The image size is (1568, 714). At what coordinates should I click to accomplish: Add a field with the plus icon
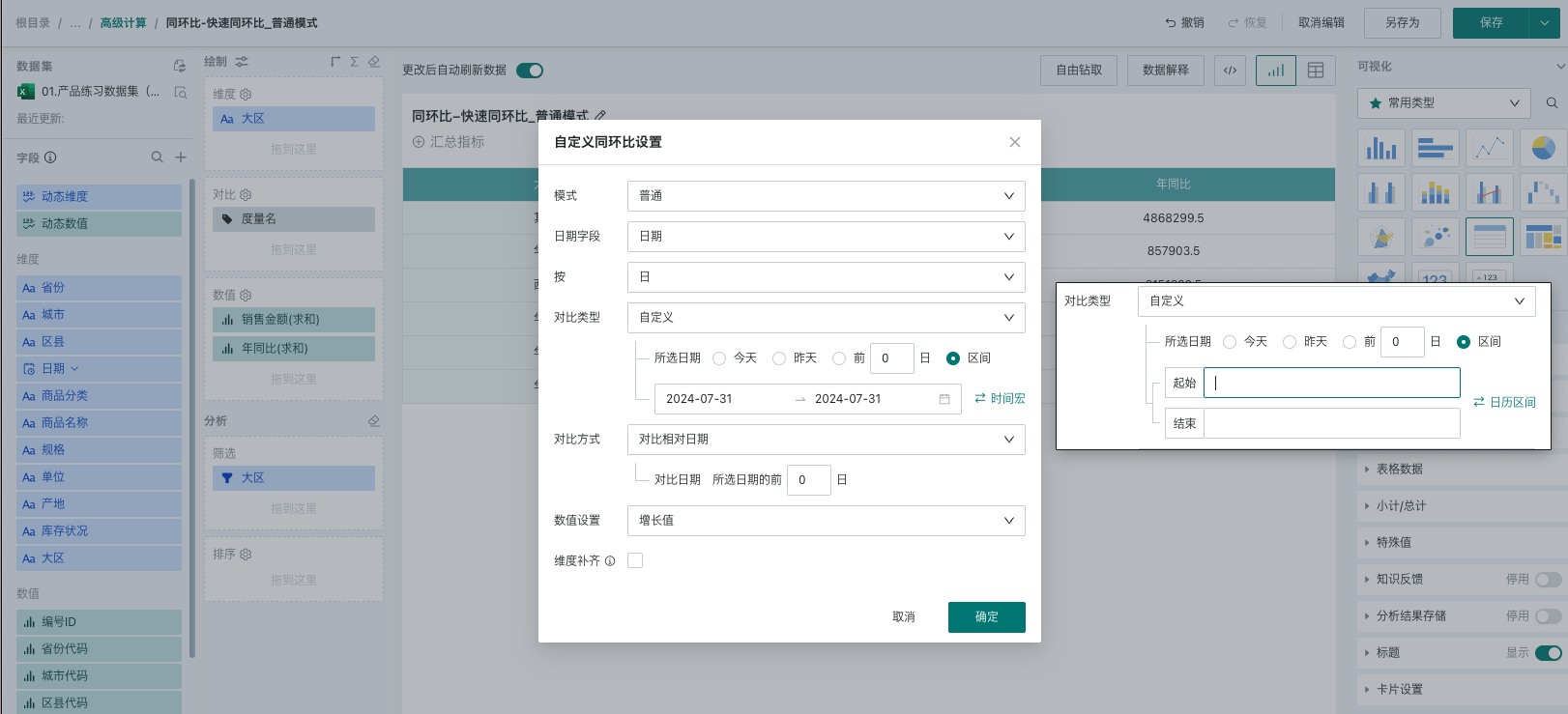pyautogui.click(x=181, y=157)
